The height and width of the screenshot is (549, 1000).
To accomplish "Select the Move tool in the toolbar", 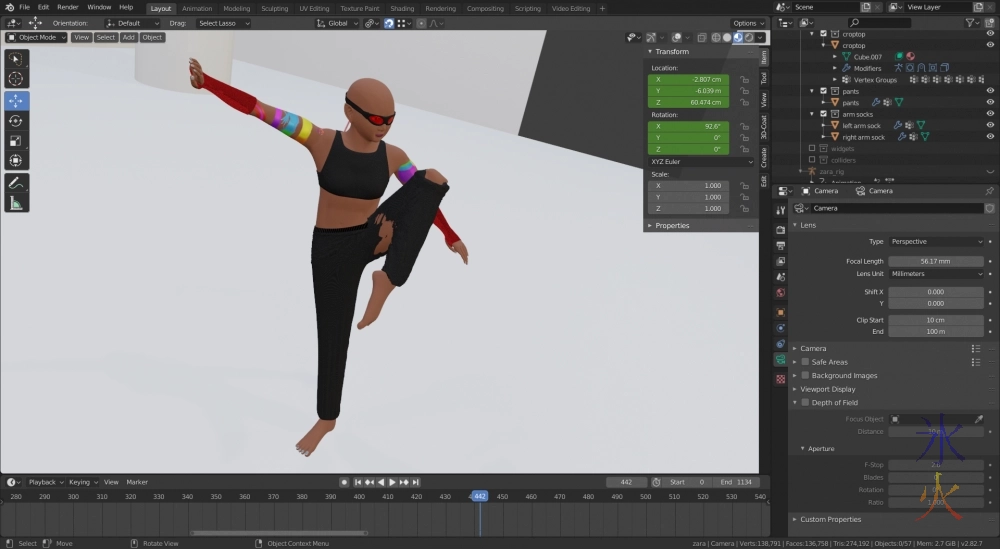I will (17, 101).
